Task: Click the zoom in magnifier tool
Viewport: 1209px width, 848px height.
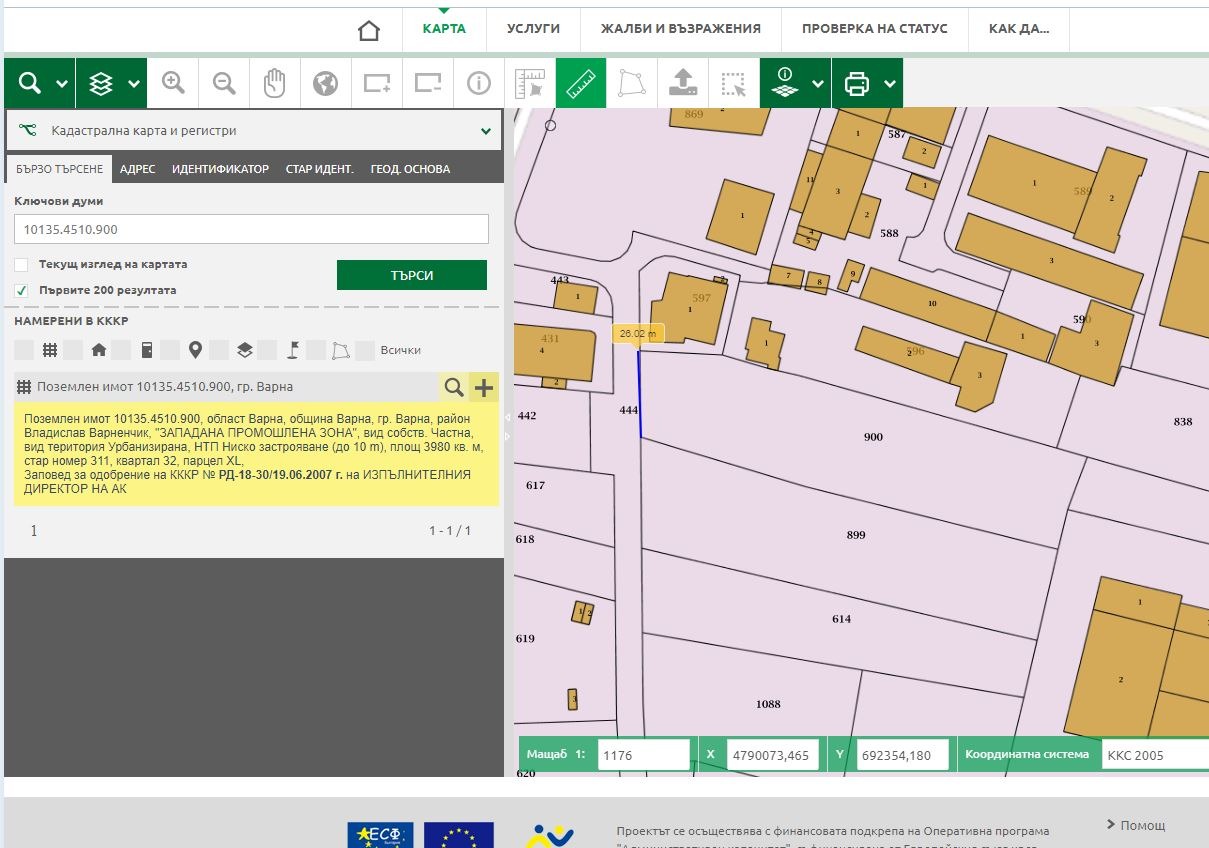Action: [x=174, y=83]
